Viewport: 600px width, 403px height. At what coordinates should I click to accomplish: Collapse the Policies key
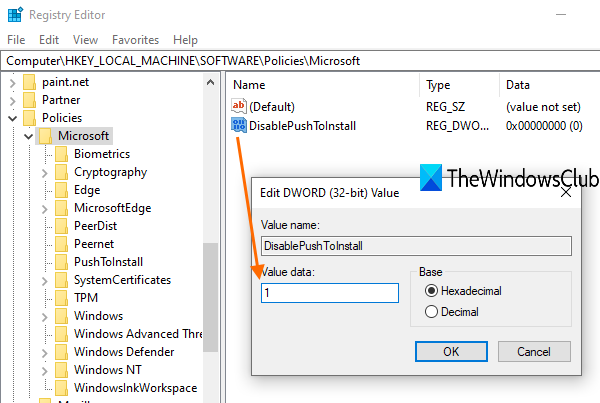point(13,118)
